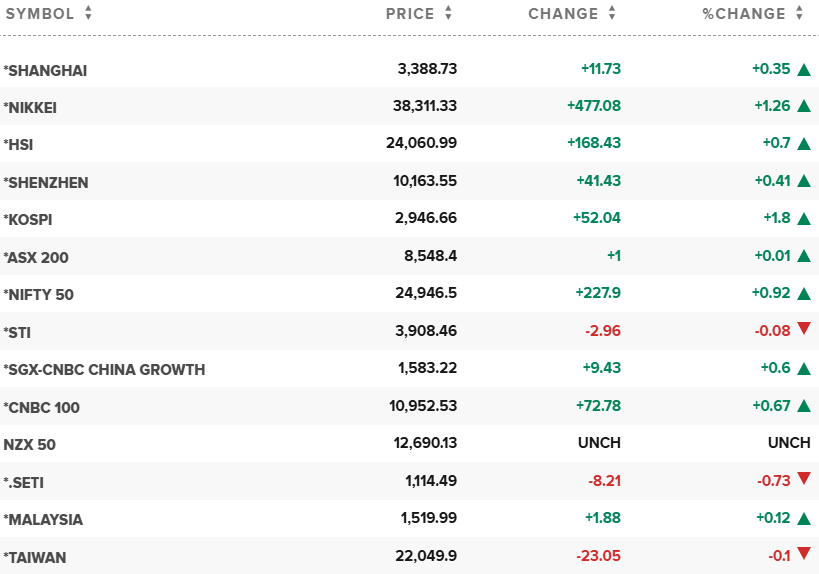Screen dimensions: 819x574
Task: Open the *CNBC 100 index link
Action: (41, 407)
